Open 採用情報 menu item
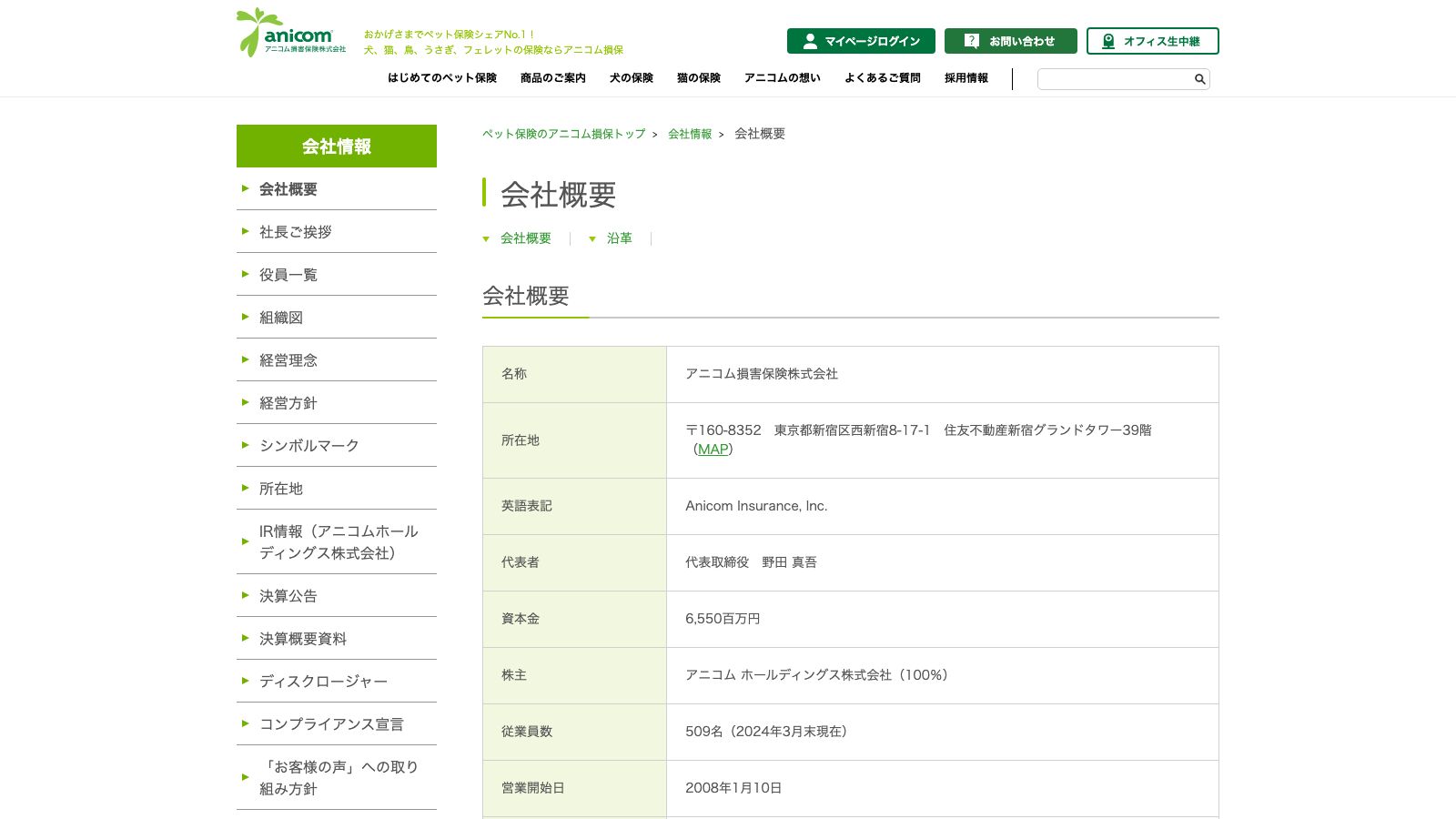 click(x=966, y=78)
